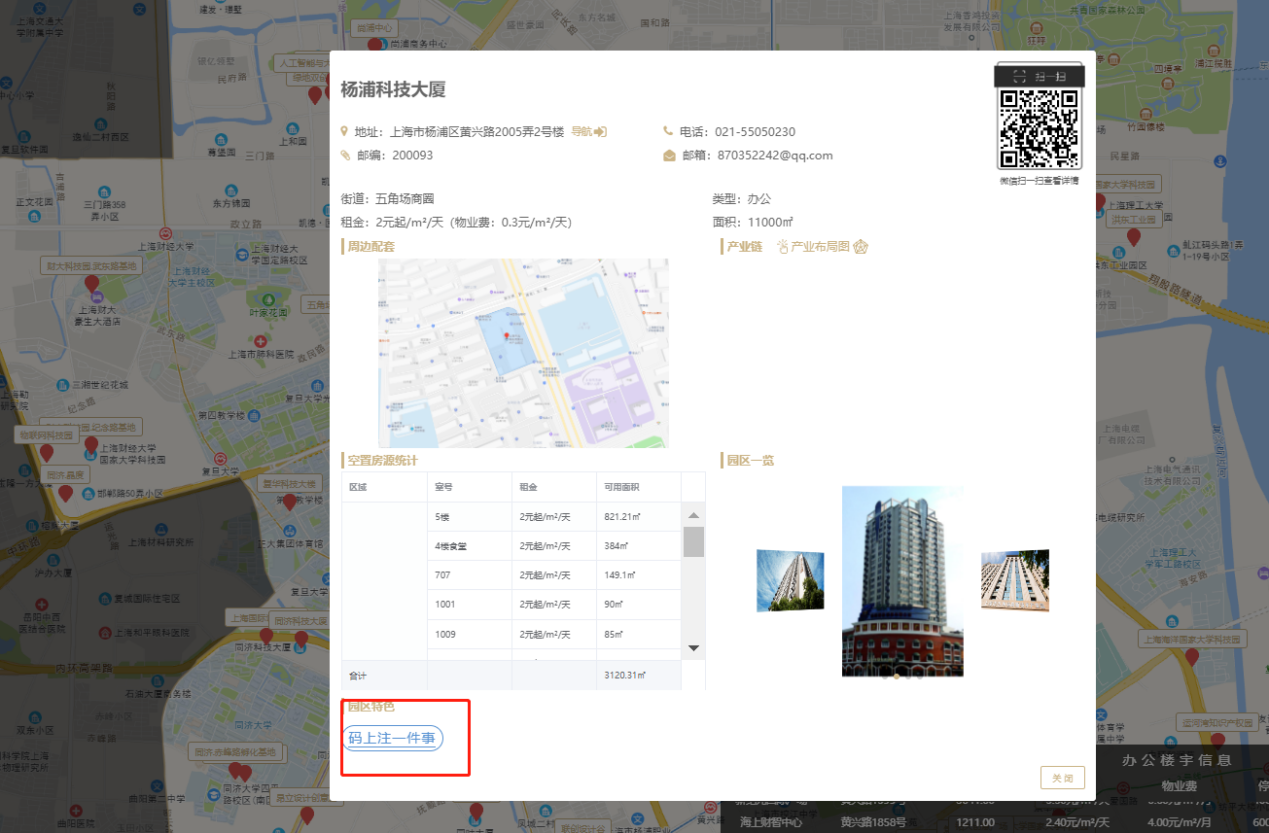Click the 关闭 button on the dialog
The height and width of the screenshot is (833, 1269).
click(x=1062, y=777)
